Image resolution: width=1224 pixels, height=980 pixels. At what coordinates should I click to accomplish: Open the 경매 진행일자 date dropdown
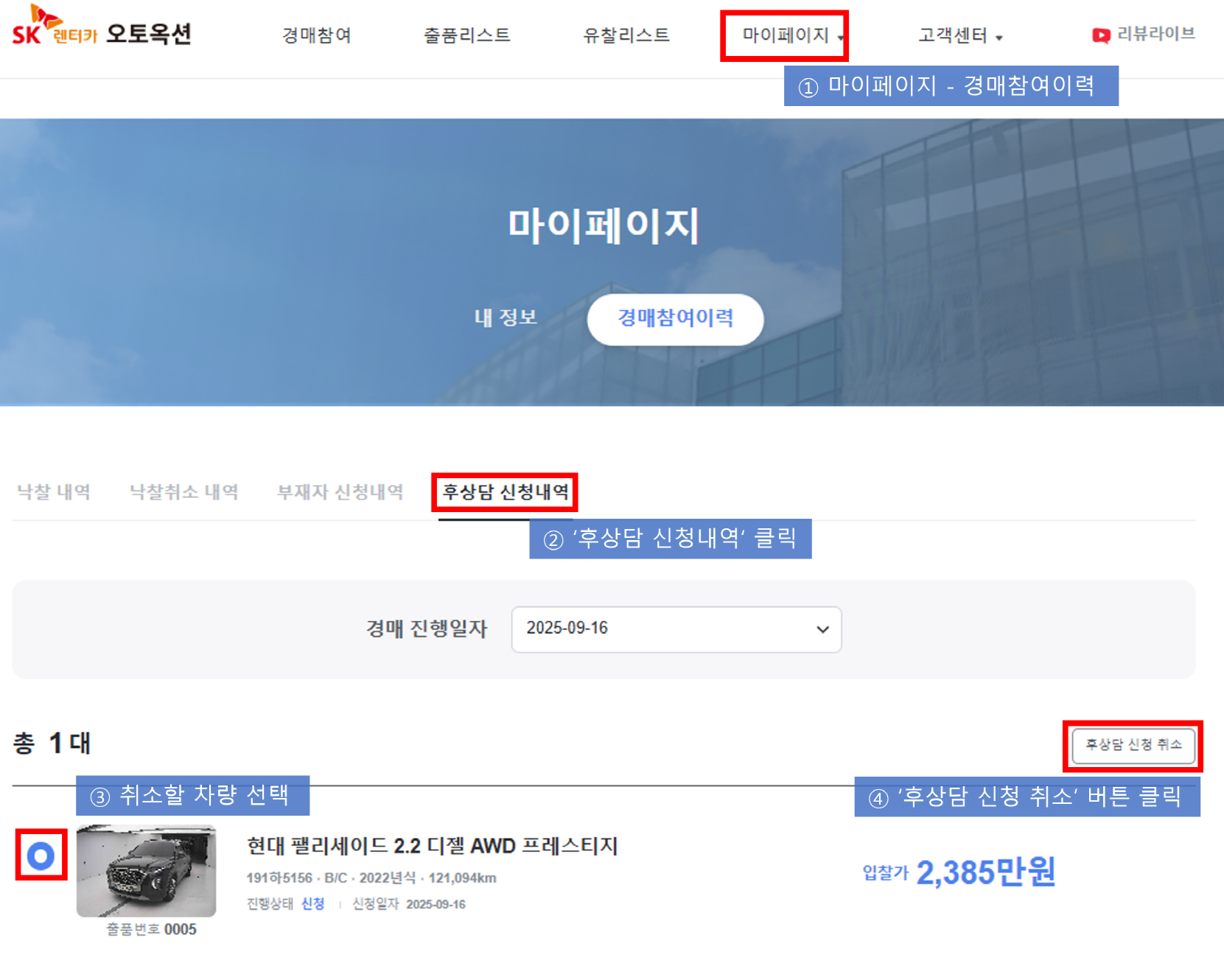click(x=676, y=629)
